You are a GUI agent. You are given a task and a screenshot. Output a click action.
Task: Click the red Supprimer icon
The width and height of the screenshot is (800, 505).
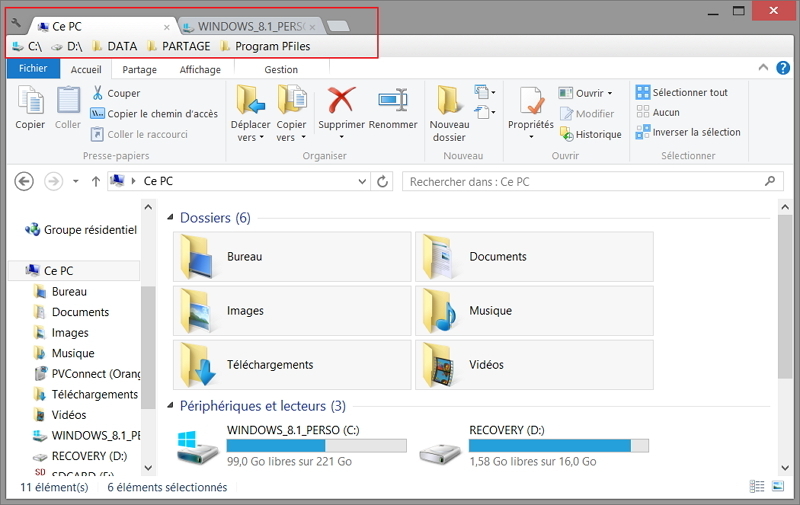(x=341, y=99)
